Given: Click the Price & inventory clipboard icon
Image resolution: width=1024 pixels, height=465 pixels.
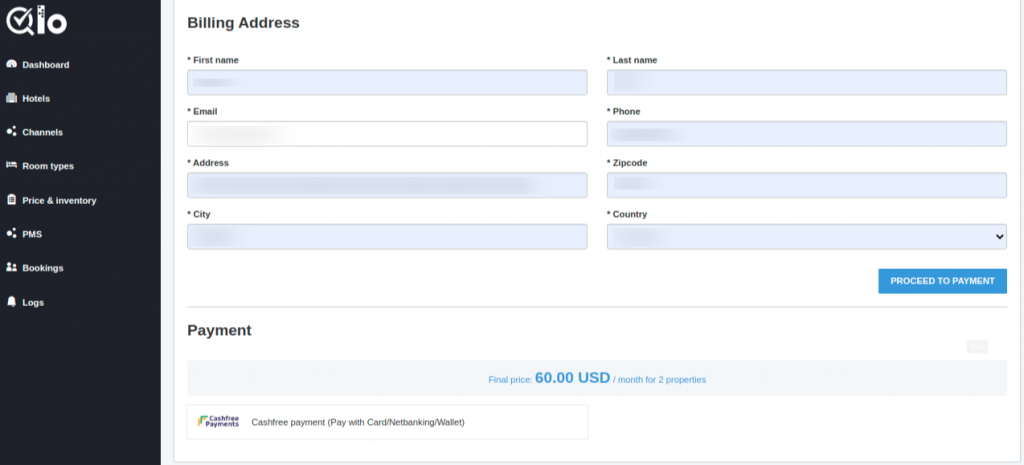Looking at the screenshot, I should [11, 200].
